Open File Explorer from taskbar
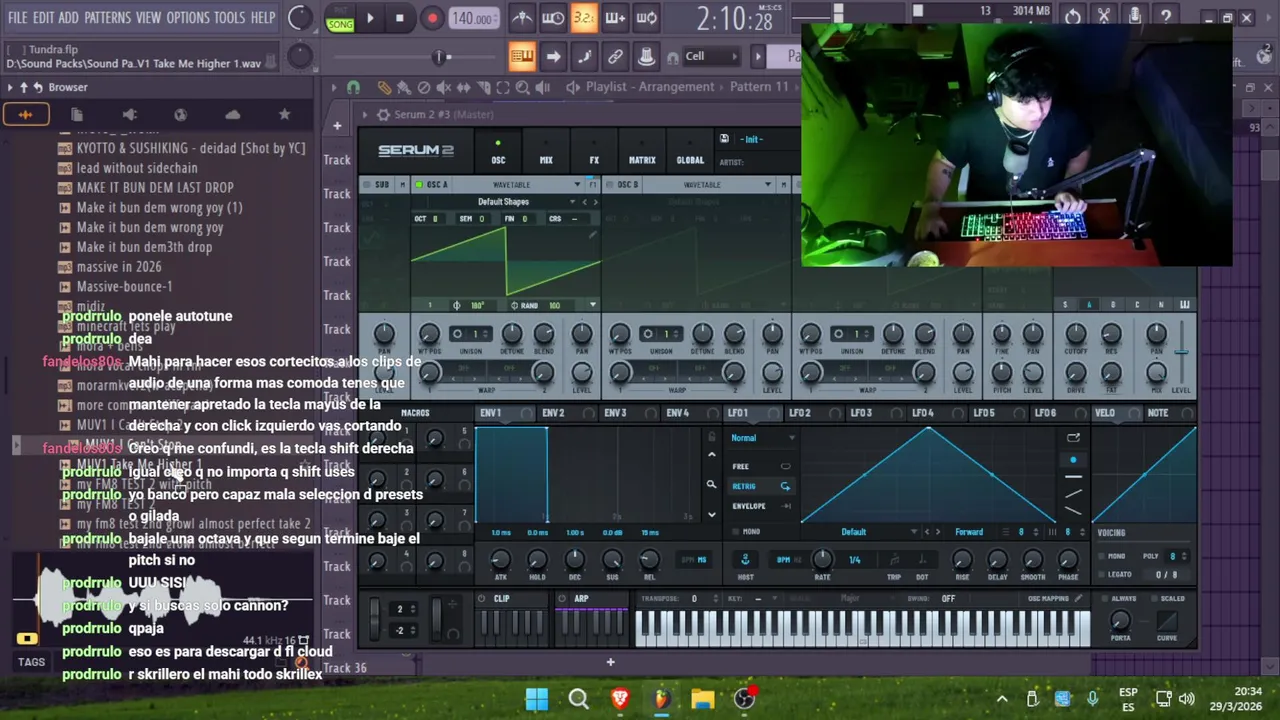This screenshot has width=1280, height=720. tap(702, 699)
